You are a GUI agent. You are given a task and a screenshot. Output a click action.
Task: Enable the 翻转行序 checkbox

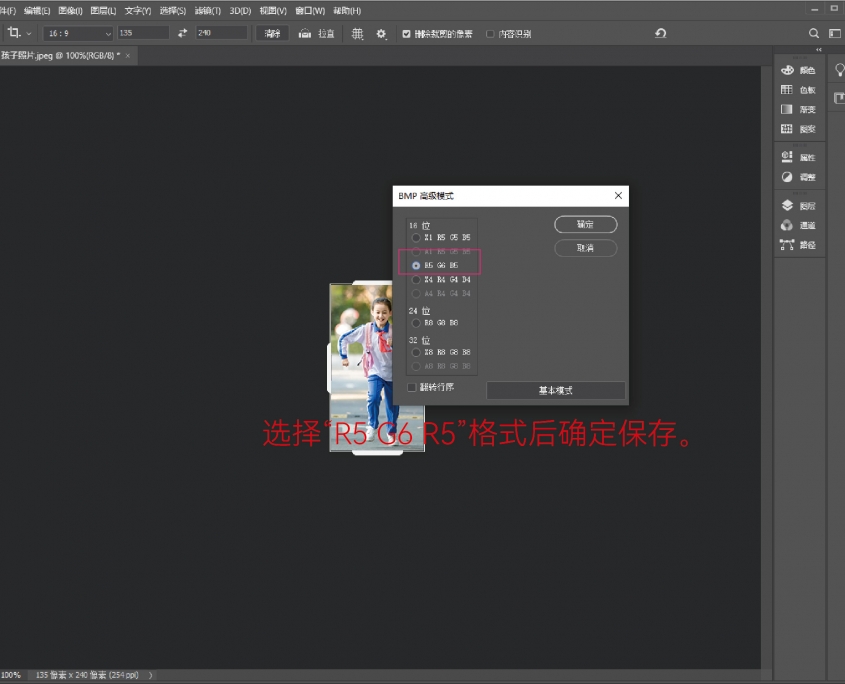pyautogui.click(x=412, y=387)
